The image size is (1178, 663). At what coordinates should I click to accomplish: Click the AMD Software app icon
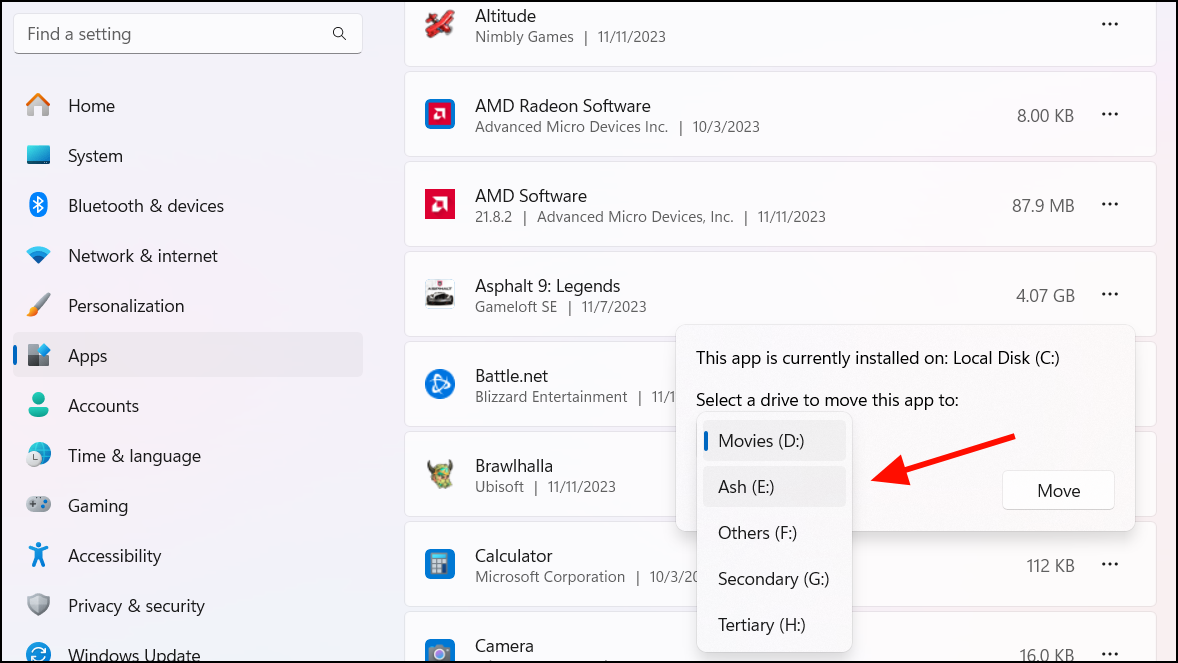point(439,204)
